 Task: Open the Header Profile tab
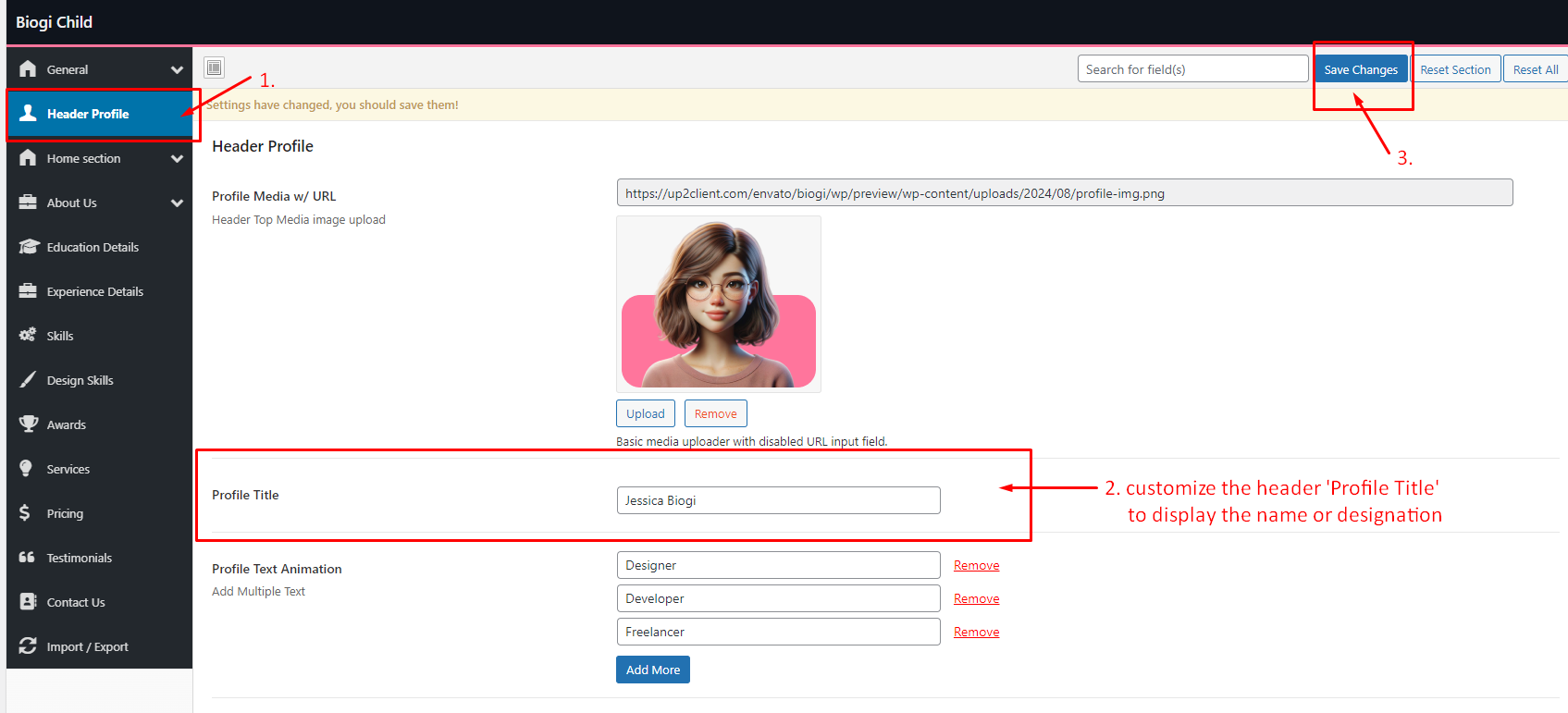click(88, 114)
